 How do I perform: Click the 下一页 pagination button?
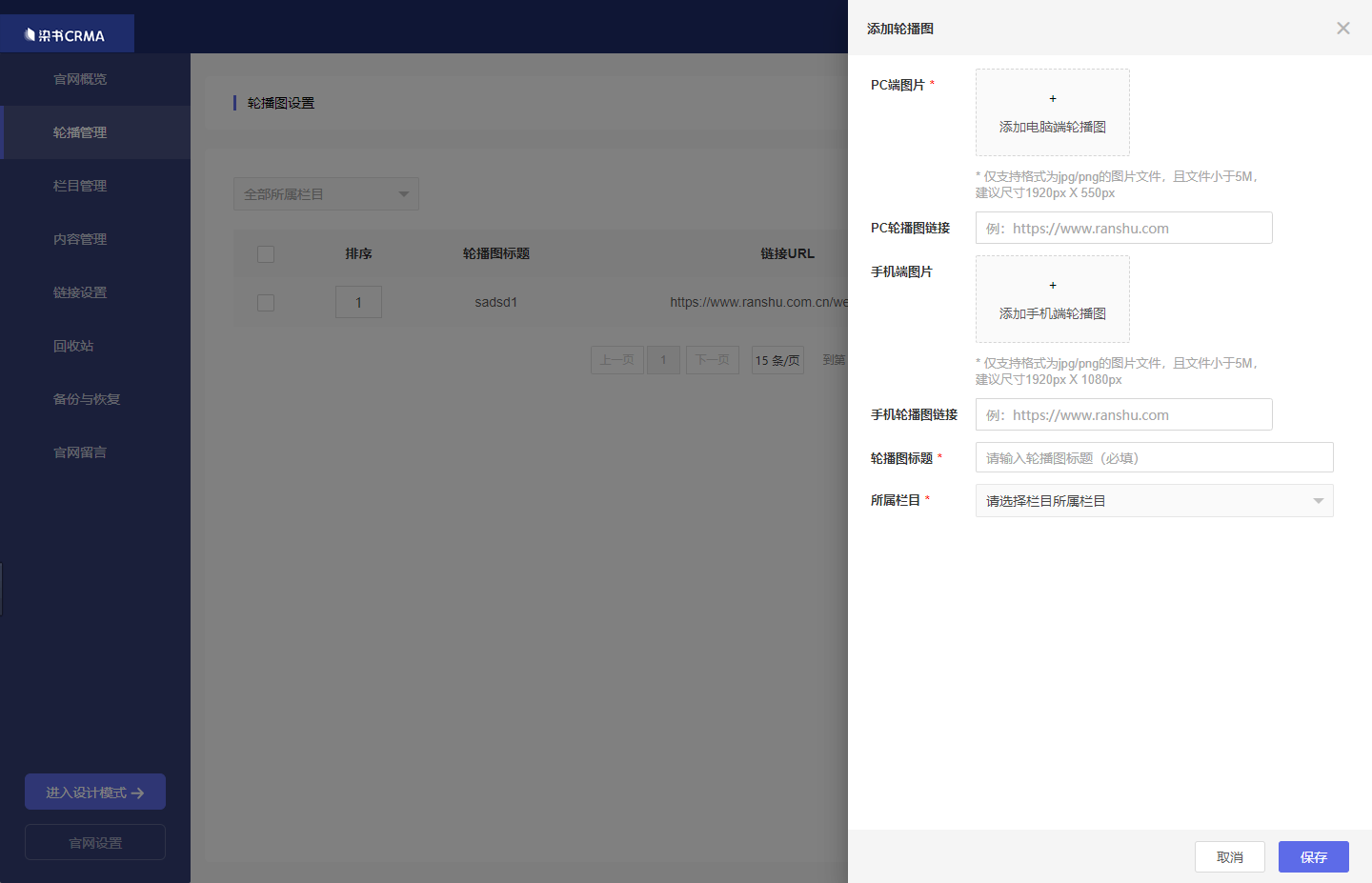click(x=713, y=360)
